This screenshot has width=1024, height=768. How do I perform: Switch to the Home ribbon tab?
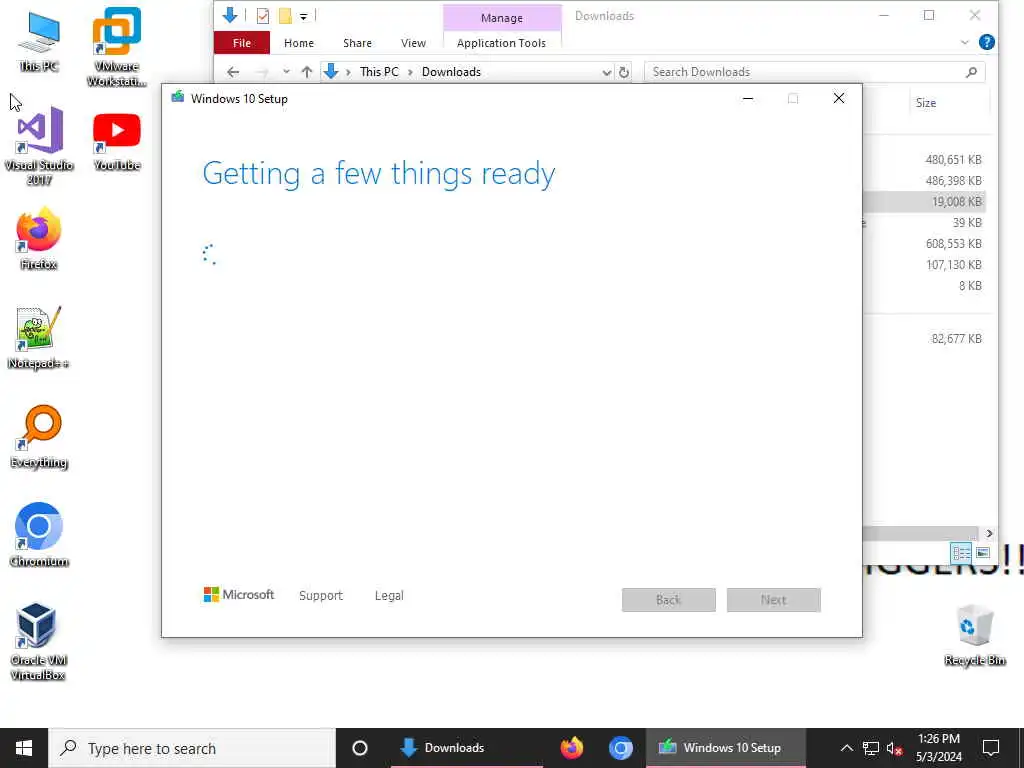(298, 43)
